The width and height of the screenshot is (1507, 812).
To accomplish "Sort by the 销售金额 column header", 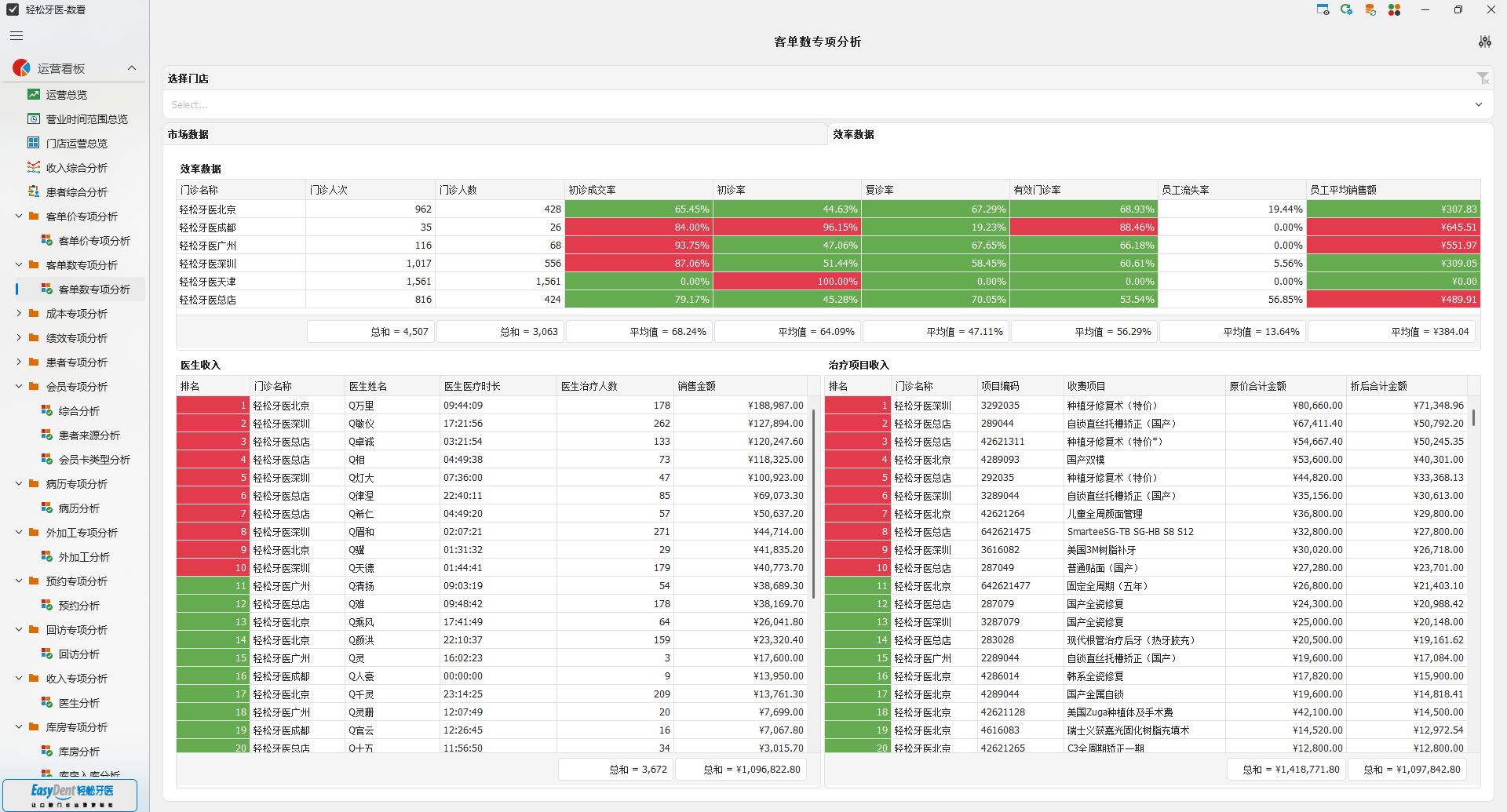I will point(740,386).
